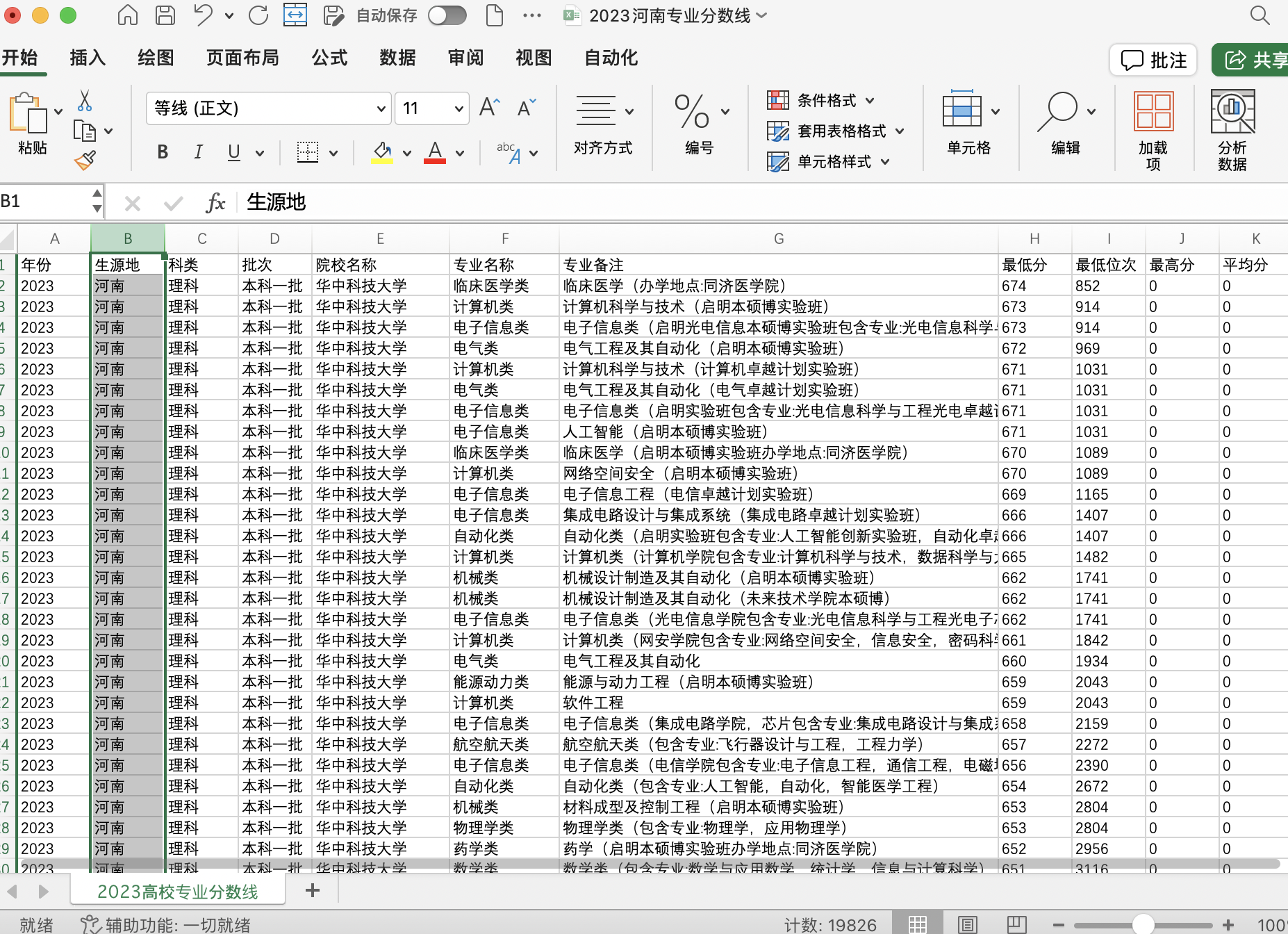The width and height of the screenshot is (1288, 934).
Task: Open the fill color dropdown arrow
Action: (x=407, y=154)
